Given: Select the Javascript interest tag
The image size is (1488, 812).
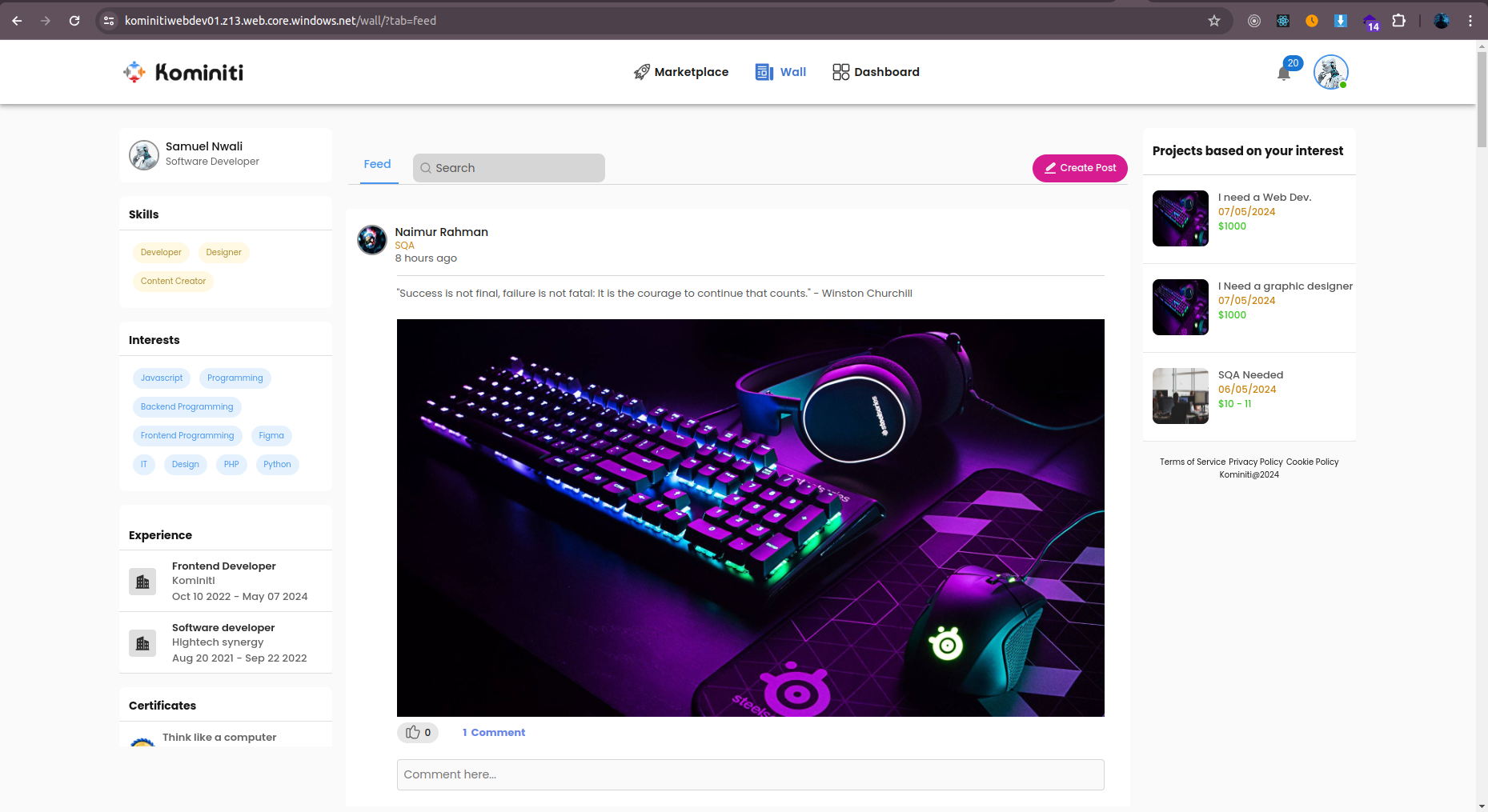Looking at the screenshot, I should pos(162,378).
